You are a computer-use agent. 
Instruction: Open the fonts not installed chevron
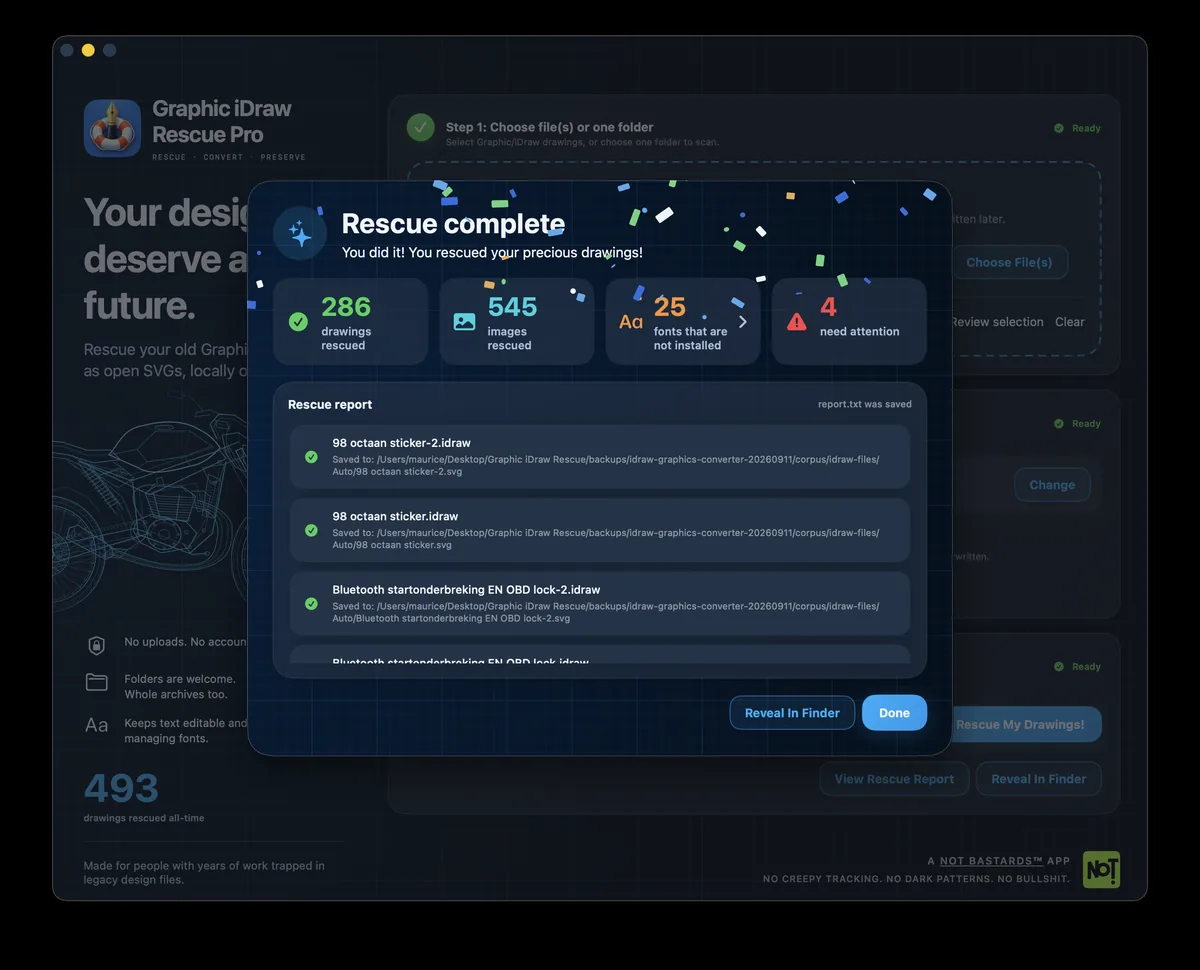pos(742,322)
